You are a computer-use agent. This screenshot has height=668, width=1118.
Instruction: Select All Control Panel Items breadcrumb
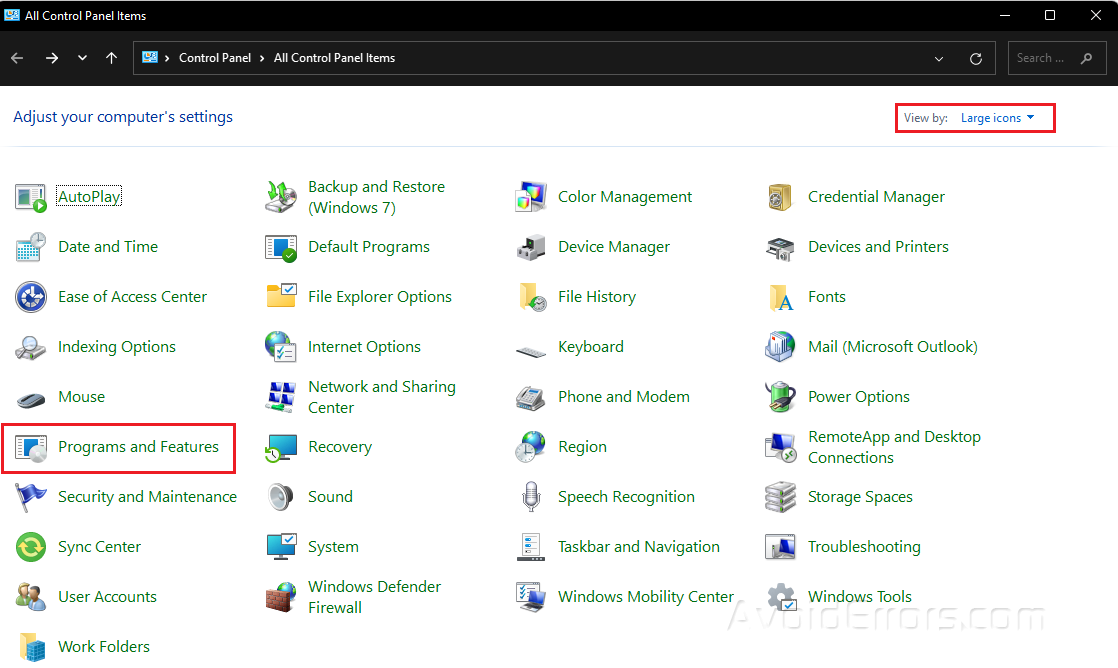334,58
